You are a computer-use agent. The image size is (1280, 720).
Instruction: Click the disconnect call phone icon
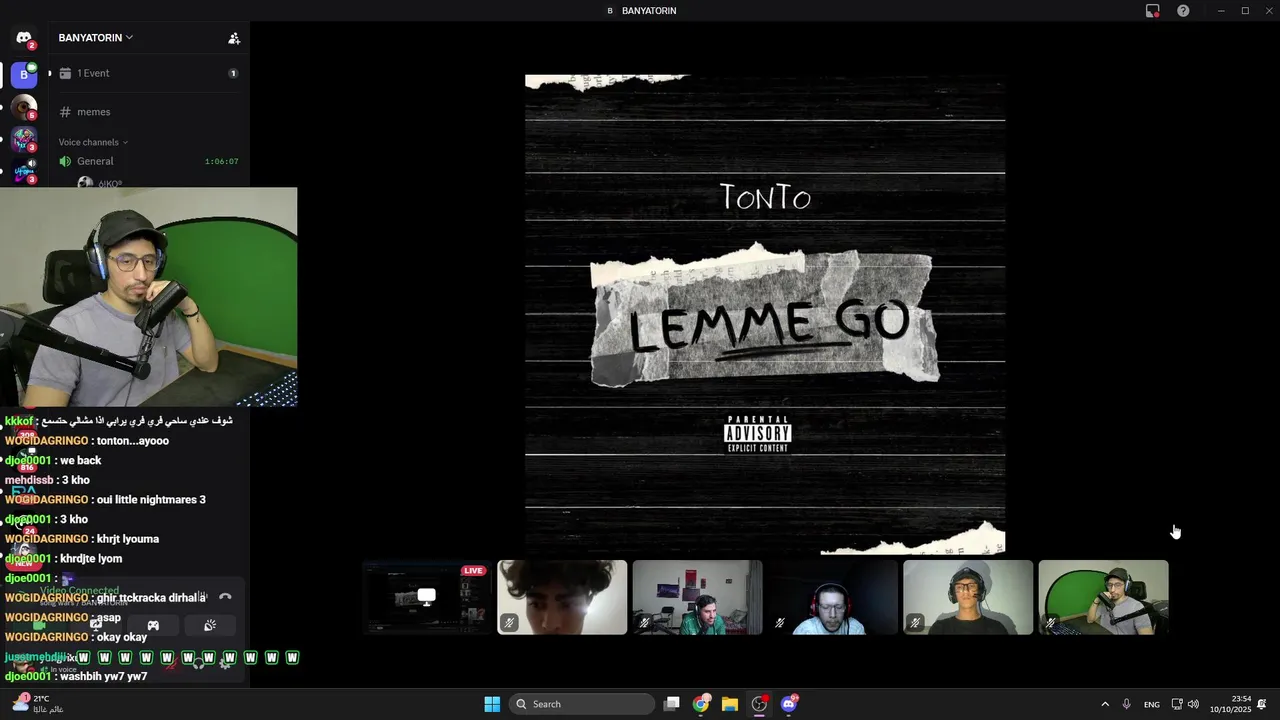point(225,597)
